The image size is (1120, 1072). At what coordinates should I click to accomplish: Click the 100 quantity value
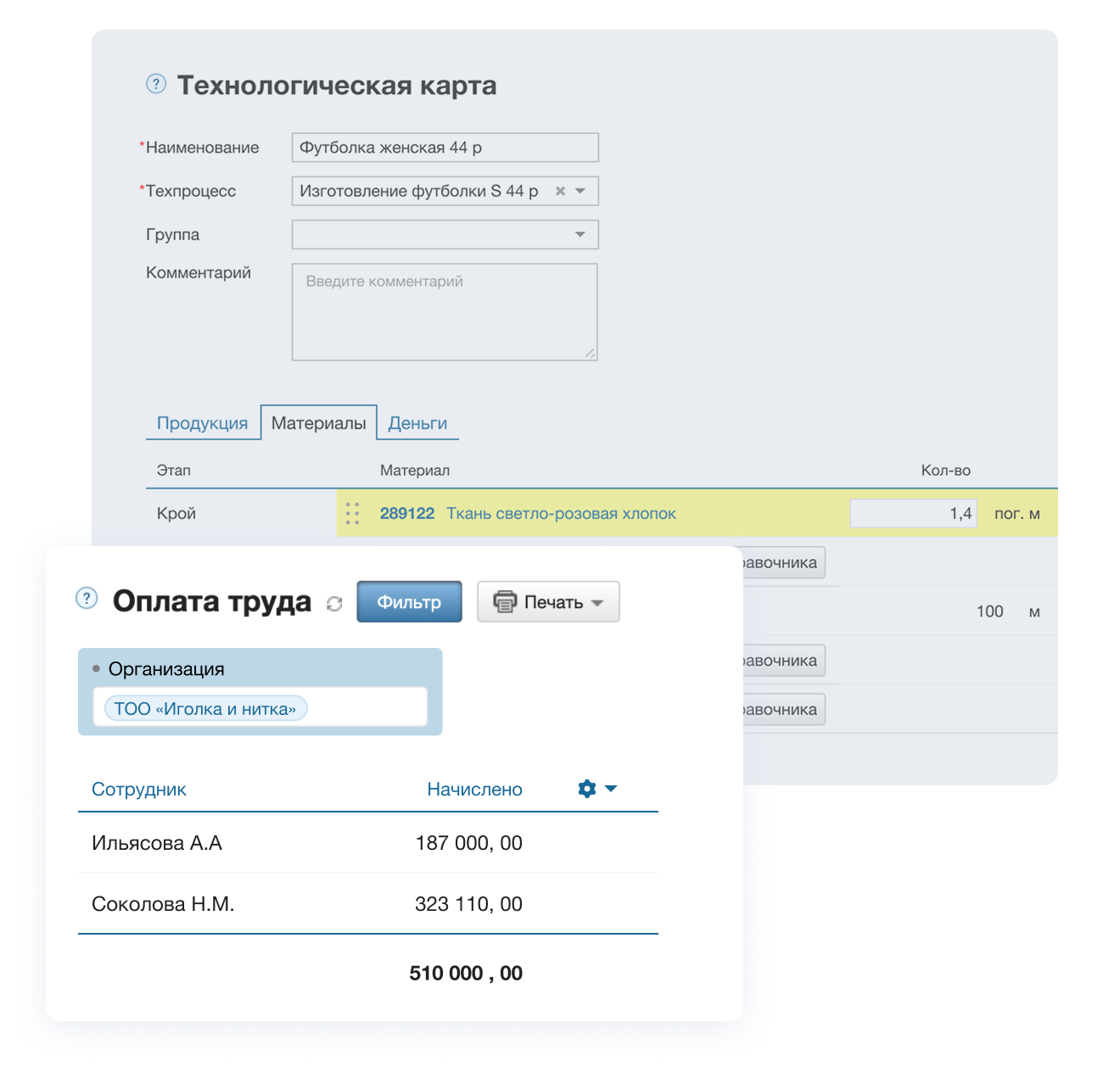tap(989, 611)
